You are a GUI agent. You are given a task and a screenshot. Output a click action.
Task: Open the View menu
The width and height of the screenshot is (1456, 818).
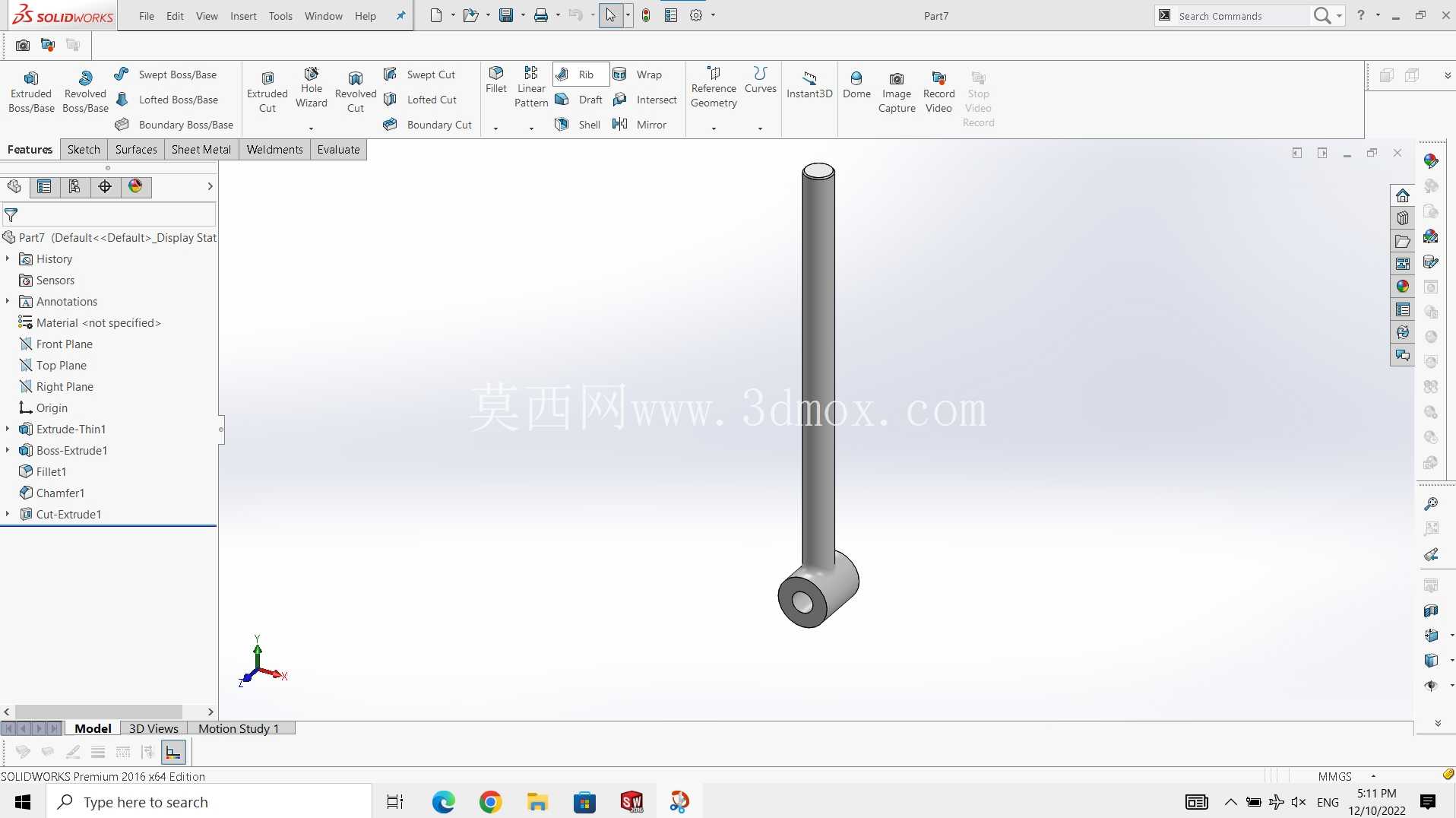pyautogui.click(x=207, y=16)
